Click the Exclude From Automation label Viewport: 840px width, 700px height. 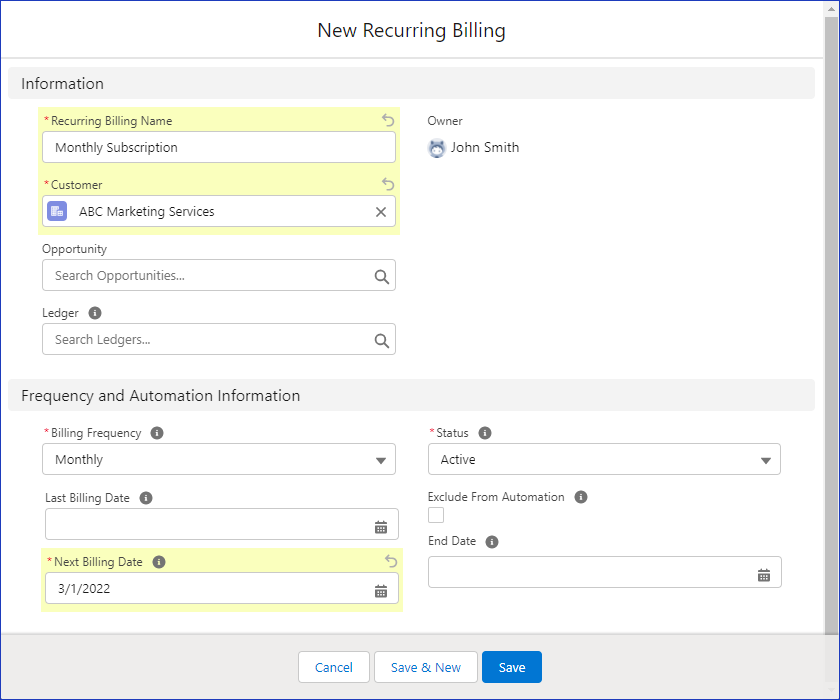click(496, 497)
